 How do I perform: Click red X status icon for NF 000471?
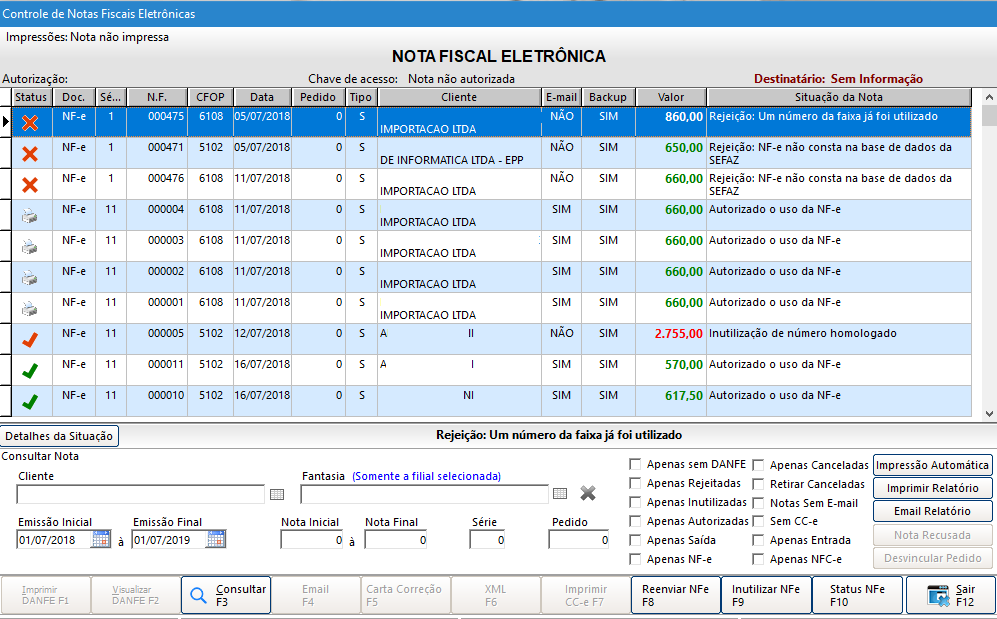[30, 153]
